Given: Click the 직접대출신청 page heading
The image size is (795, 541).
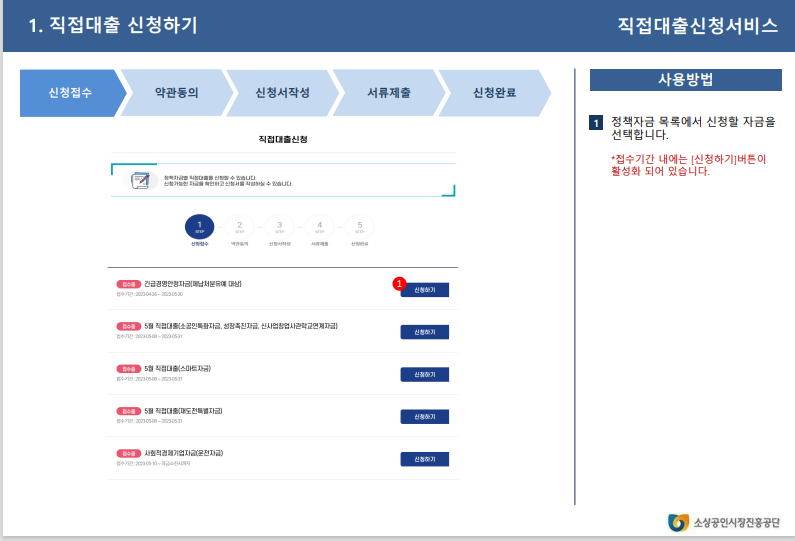Looking at the screenshot, I should tap(283, 139).
